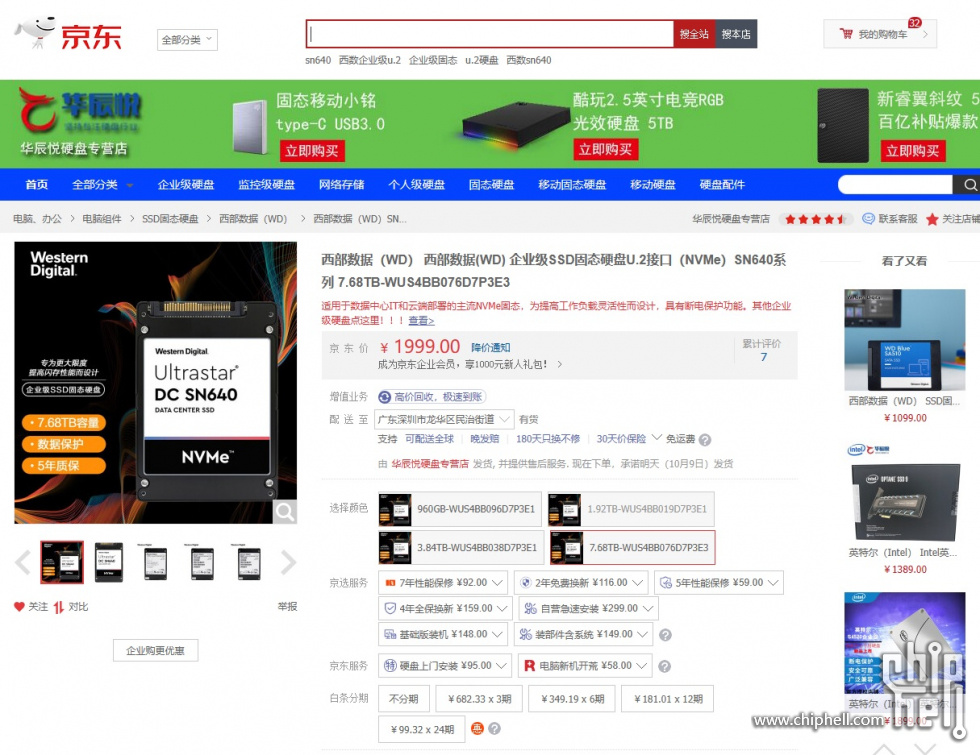This screenshot has width=980, height=755.
Task: Click the orange 惠 discount icon
Action: click(477, 728)
